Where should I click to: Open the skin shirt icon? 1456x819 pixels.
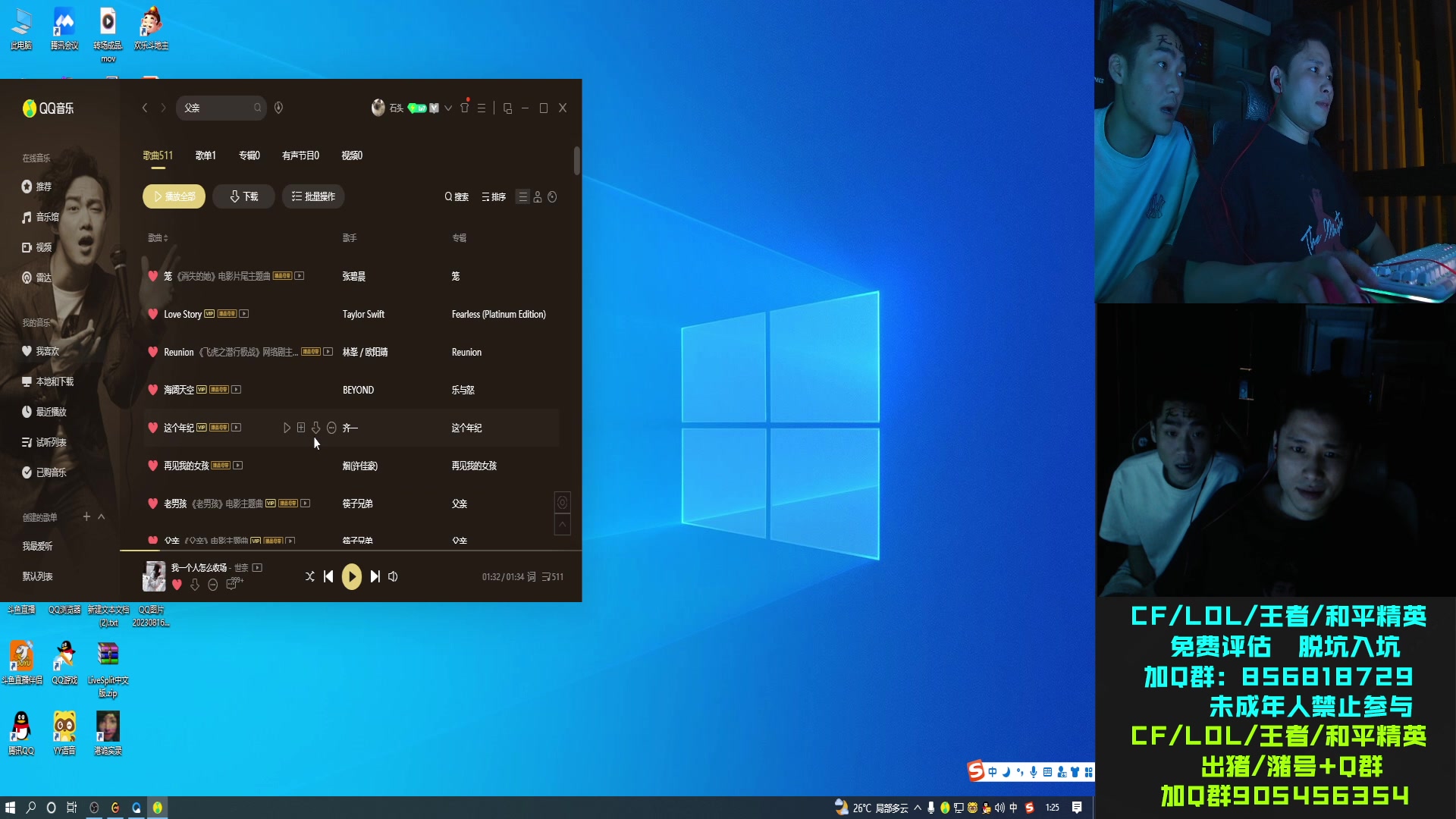[464, 108]
